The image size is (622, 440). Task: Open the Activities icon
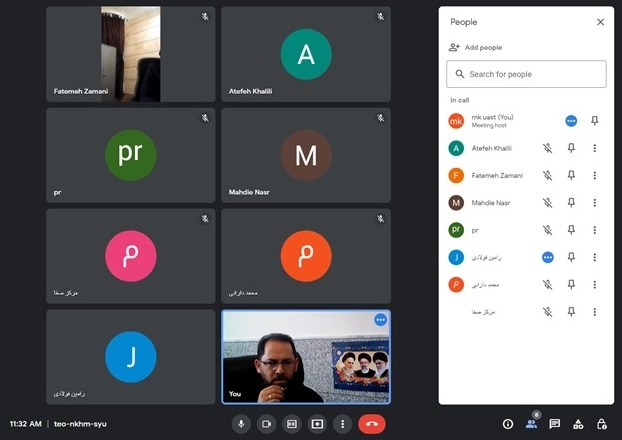[578, 424]
